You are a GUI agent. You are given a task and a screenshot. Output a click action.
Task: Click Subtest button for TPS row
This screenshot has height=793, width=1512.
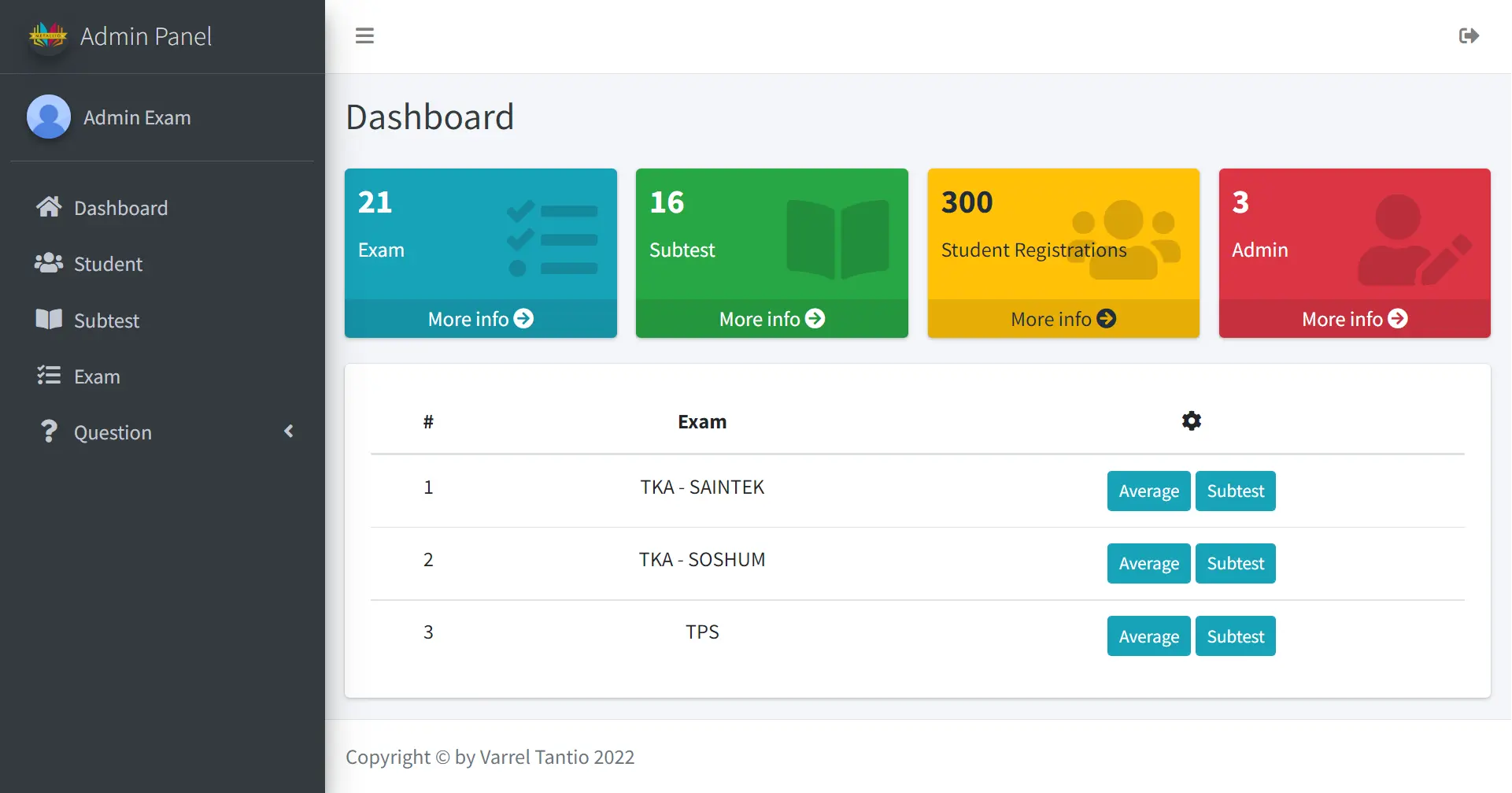(1235, 636)
